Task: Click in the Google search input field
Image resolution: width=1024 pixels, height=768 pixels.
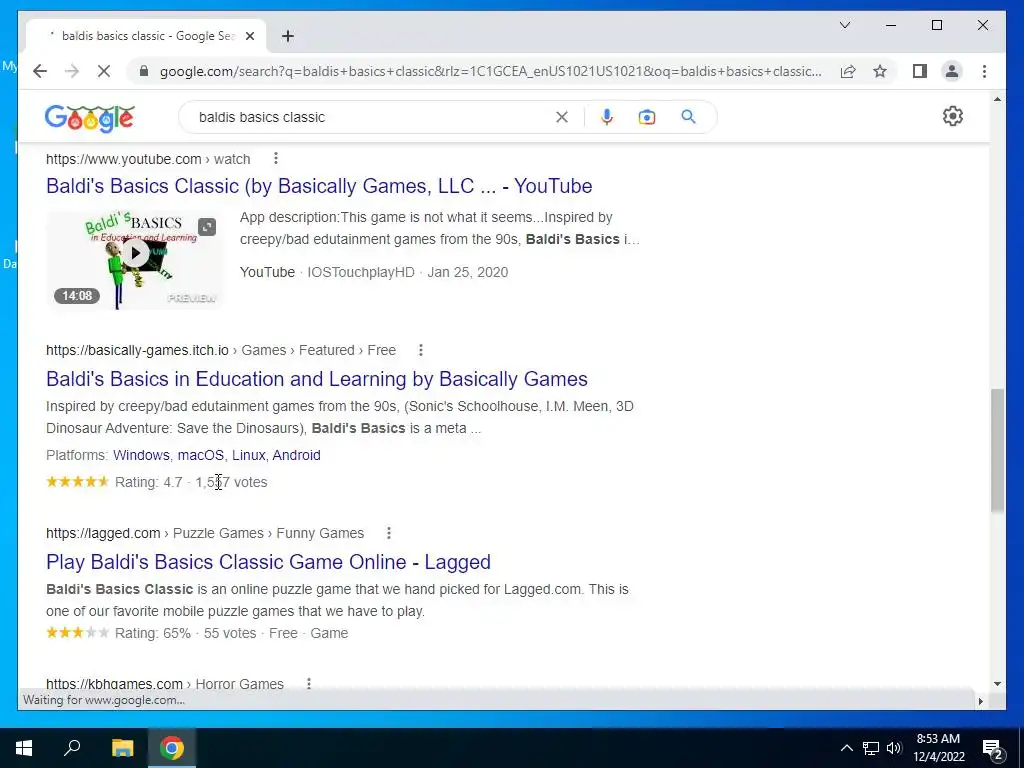Action: (x=372, y=117)
